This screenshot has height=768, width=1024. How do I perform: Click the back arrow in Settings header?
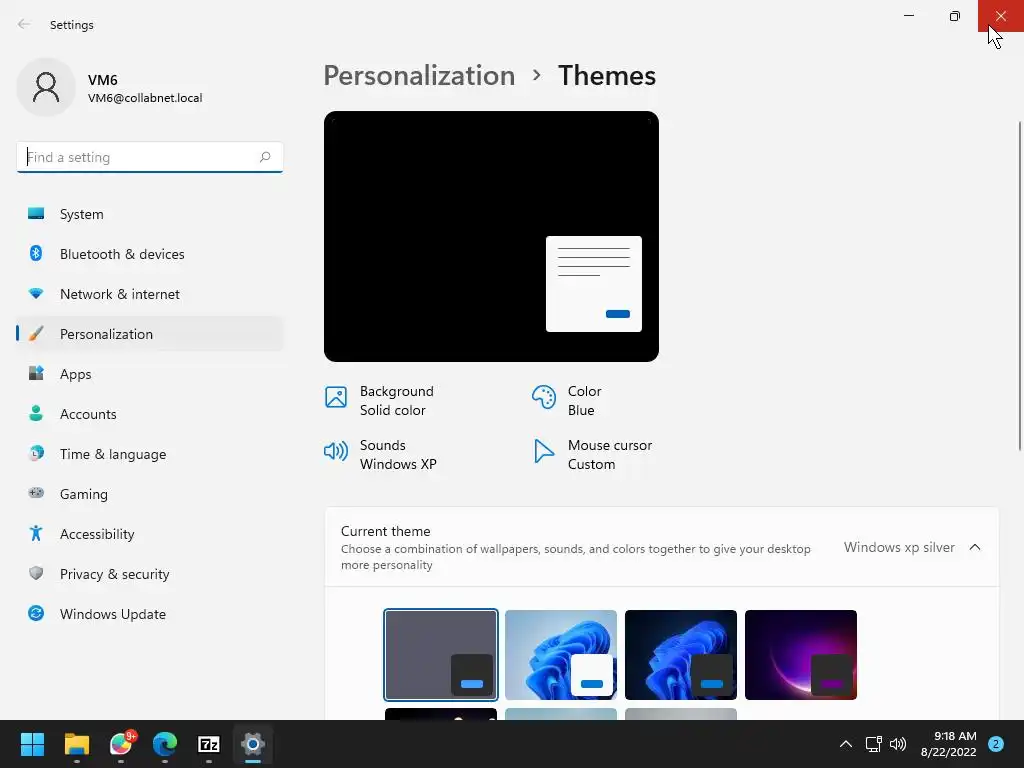pyautogui.click(x=24, y=24)
